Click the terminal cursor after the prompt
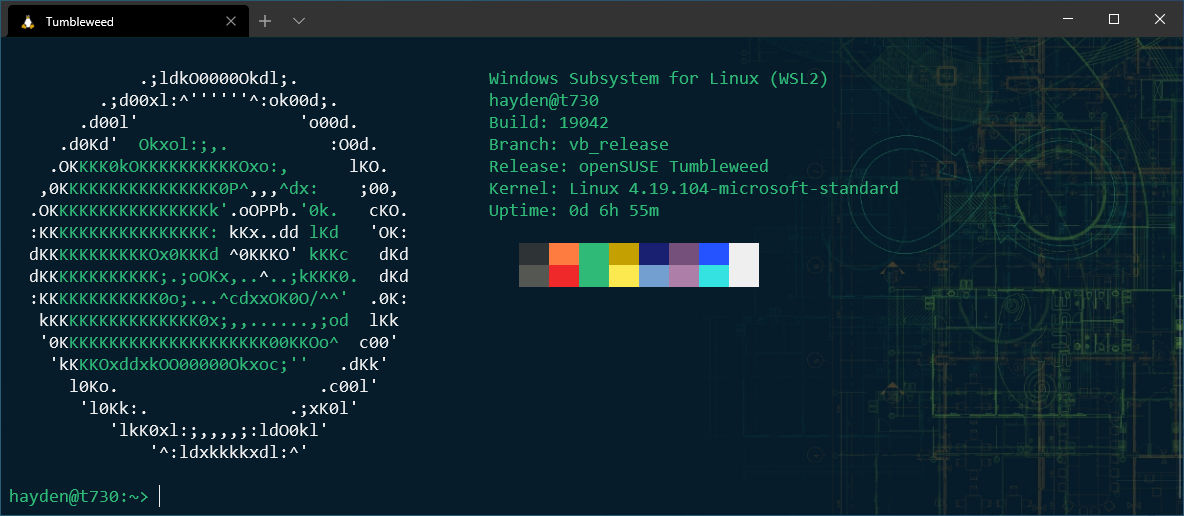This screenshot has width=1184, height=516. coord(160,496)
